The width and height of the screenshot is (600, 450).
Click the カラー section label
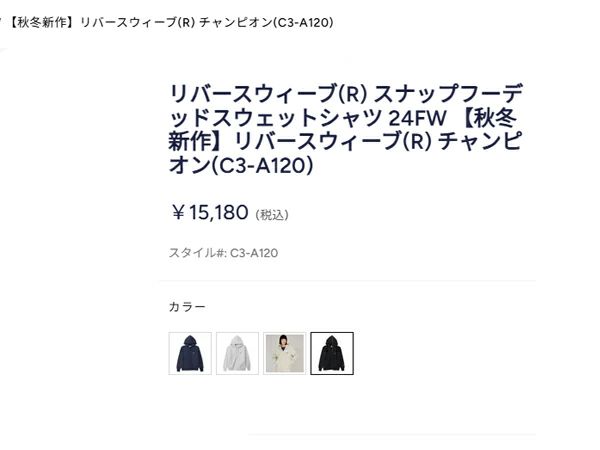coord(187,306)
